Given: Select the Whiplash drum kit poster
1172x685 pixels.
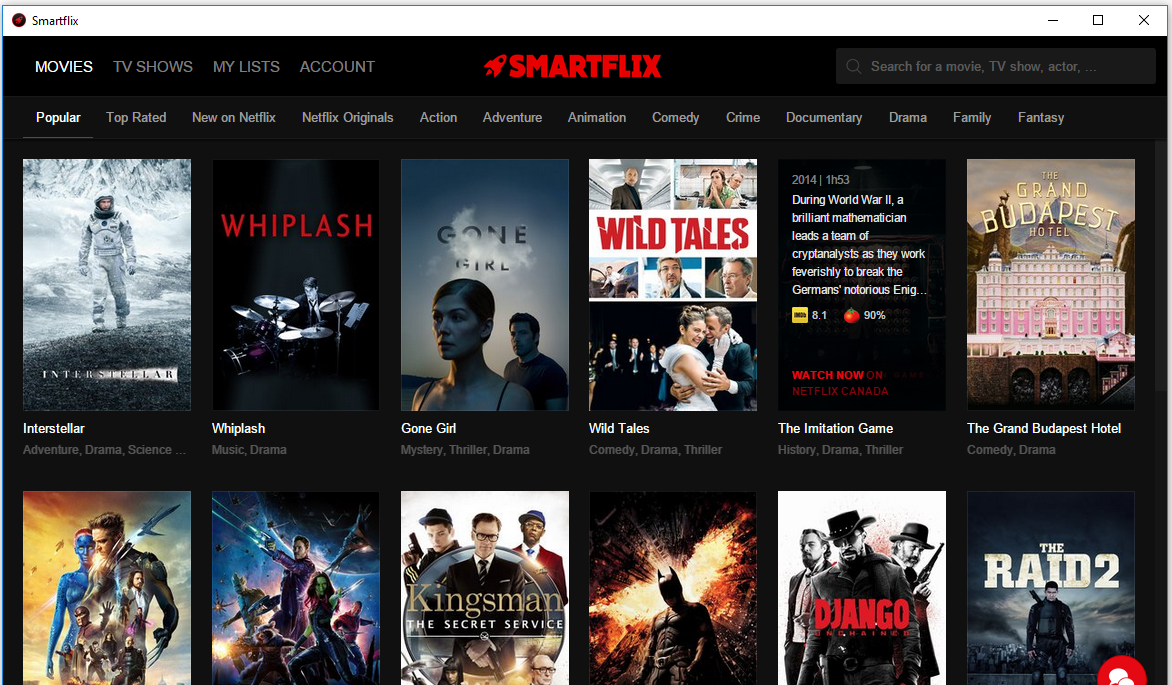Looking at the screenshot, I should (296, 284).
